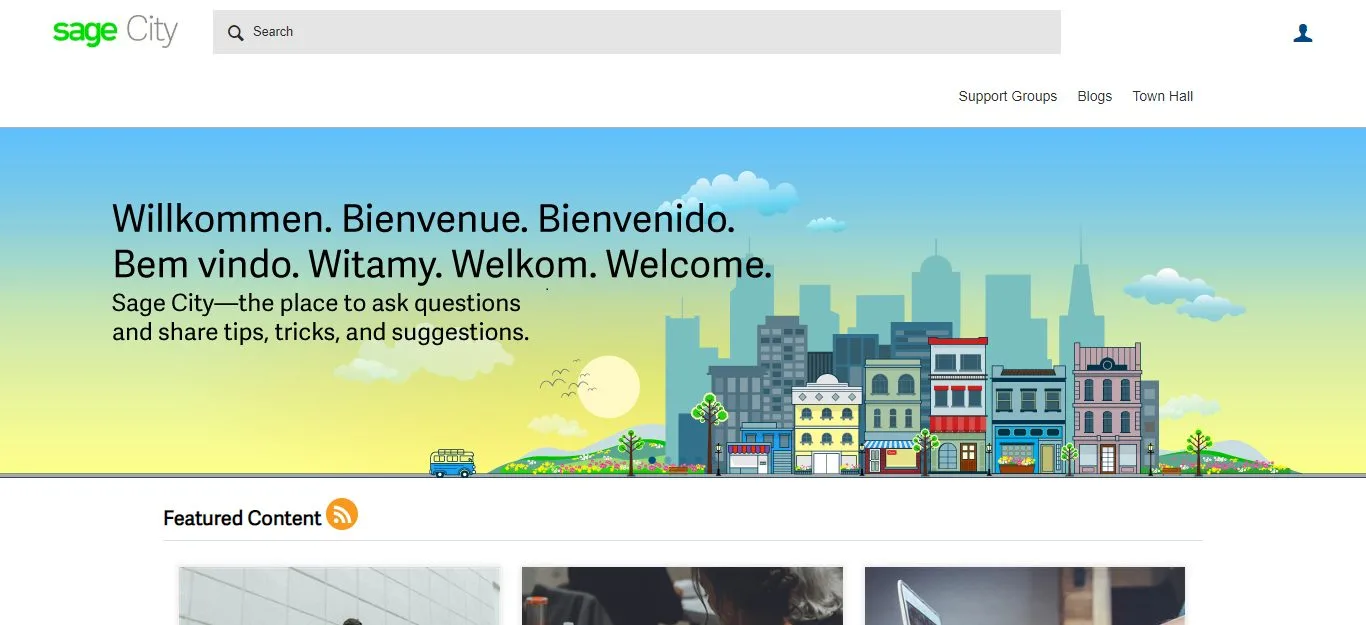Image resolution: width=1366 pixels, height=625 pixels.
Task: Open the Support Groups menu
Action: (x=1007, y=96)
